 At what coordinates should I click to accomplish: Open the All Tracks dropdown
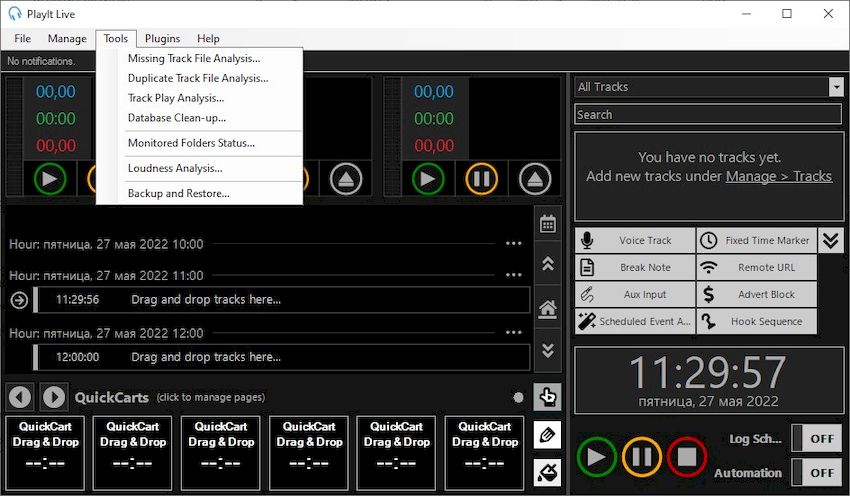pyautogui.click(x=836, y=87)
